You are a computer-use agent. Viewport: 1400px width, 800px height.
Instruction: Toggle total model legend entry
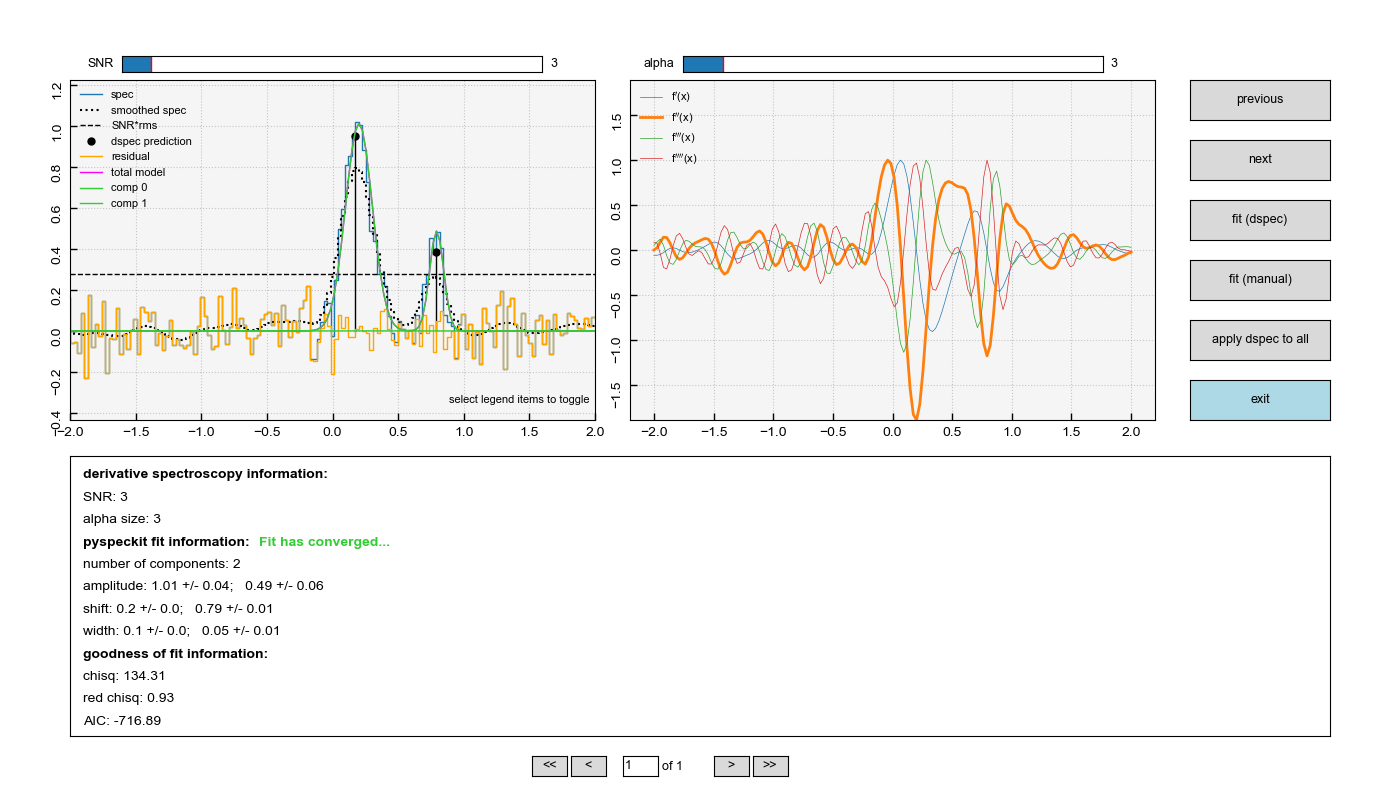pyautogui.click(x=123, y=172)
